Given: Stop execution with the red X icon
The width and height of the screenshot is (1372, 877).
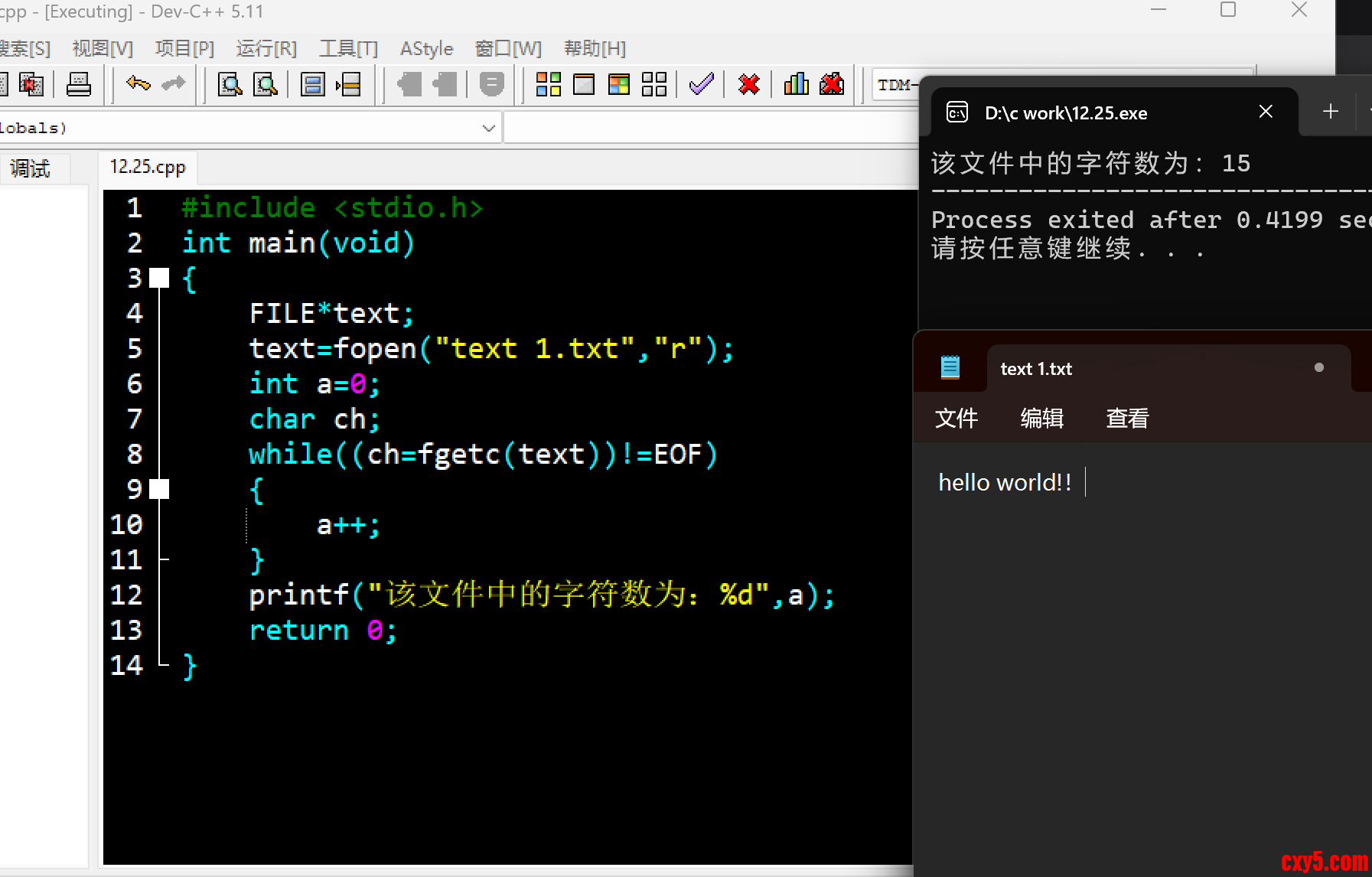Looking at the screenshot, I should pyautogui.click(x=749, y=84).
